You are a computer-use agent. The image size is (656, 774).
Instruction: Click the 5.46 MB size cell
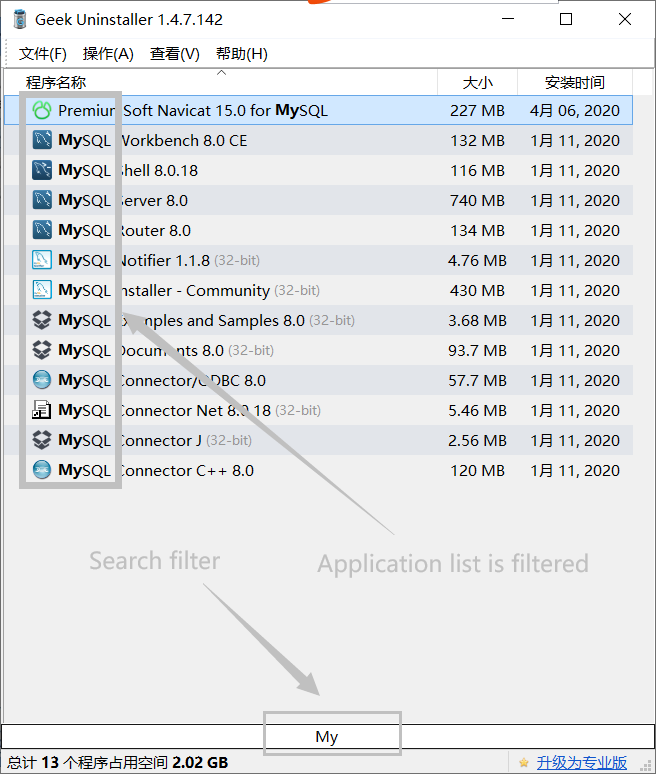point(477,410)
